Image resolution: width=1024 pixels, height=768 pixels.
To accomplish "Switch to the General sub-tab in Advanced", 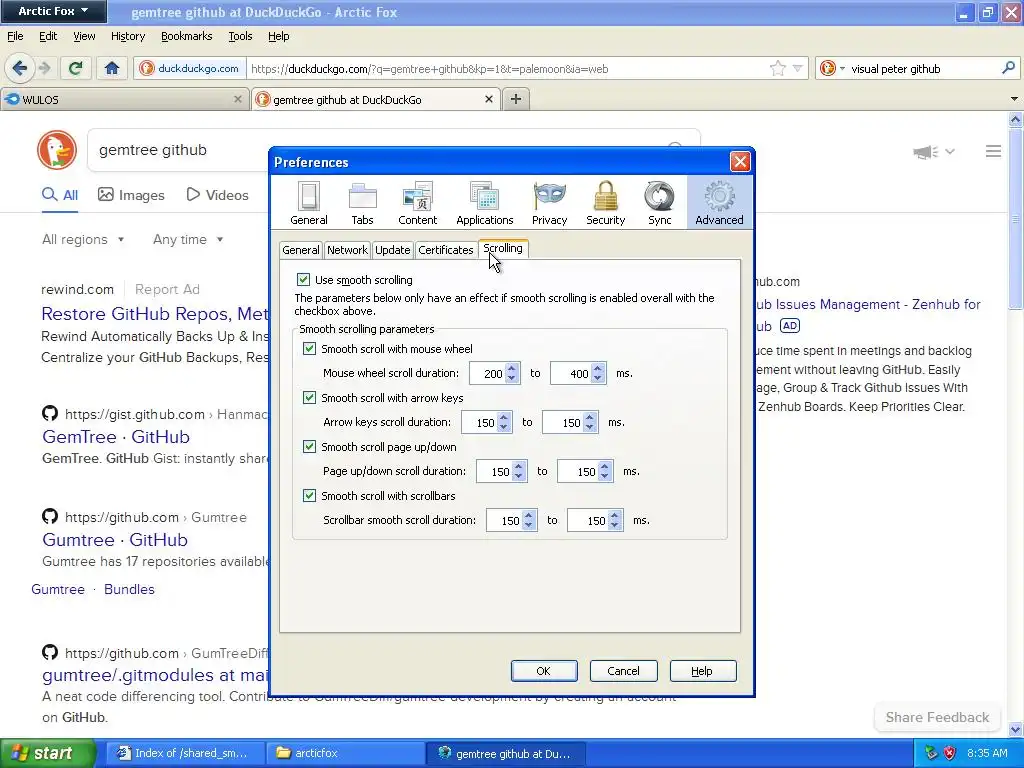I will 300,250.
